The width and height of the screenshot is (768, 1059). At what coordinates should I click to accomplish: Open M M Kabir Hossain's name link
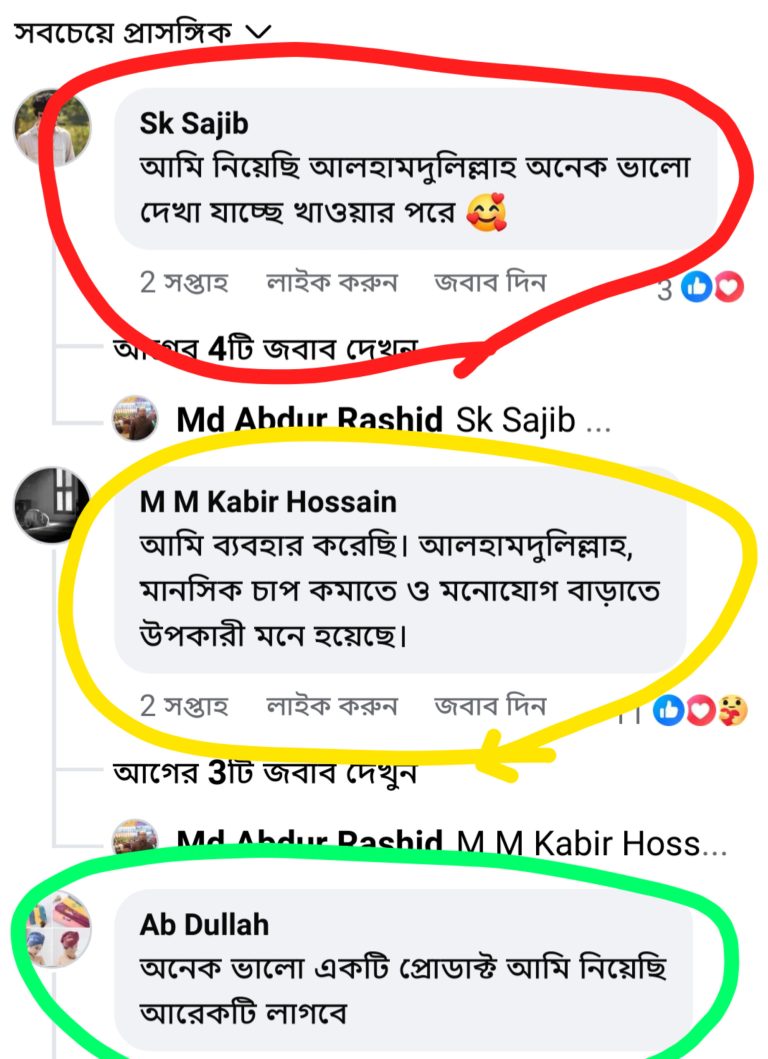point(268,502)
